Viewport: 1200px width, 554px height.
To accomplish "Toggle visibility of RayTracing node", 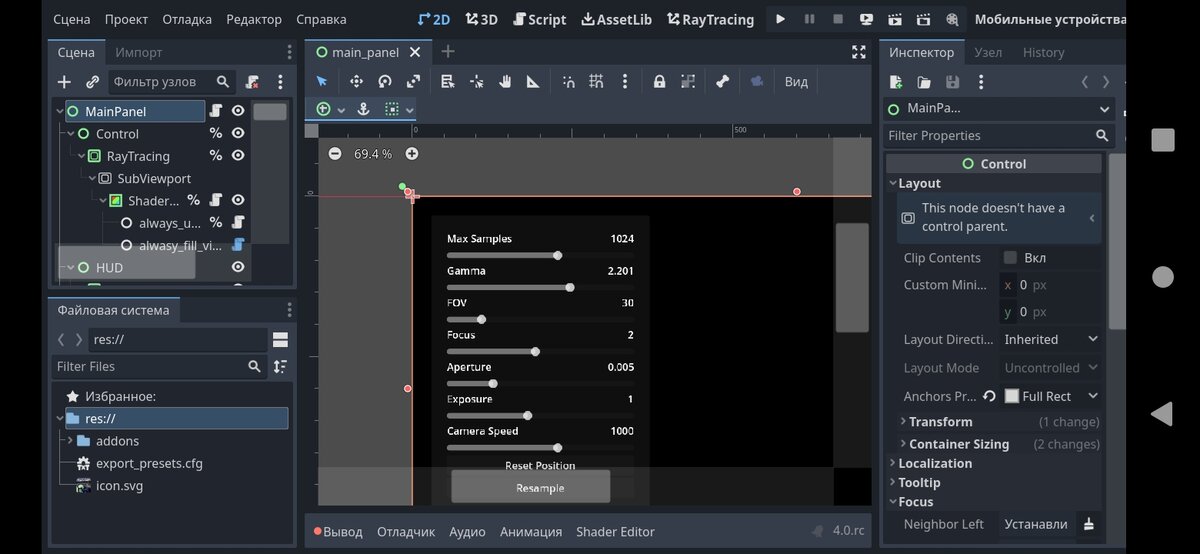I will coord(238,156).
